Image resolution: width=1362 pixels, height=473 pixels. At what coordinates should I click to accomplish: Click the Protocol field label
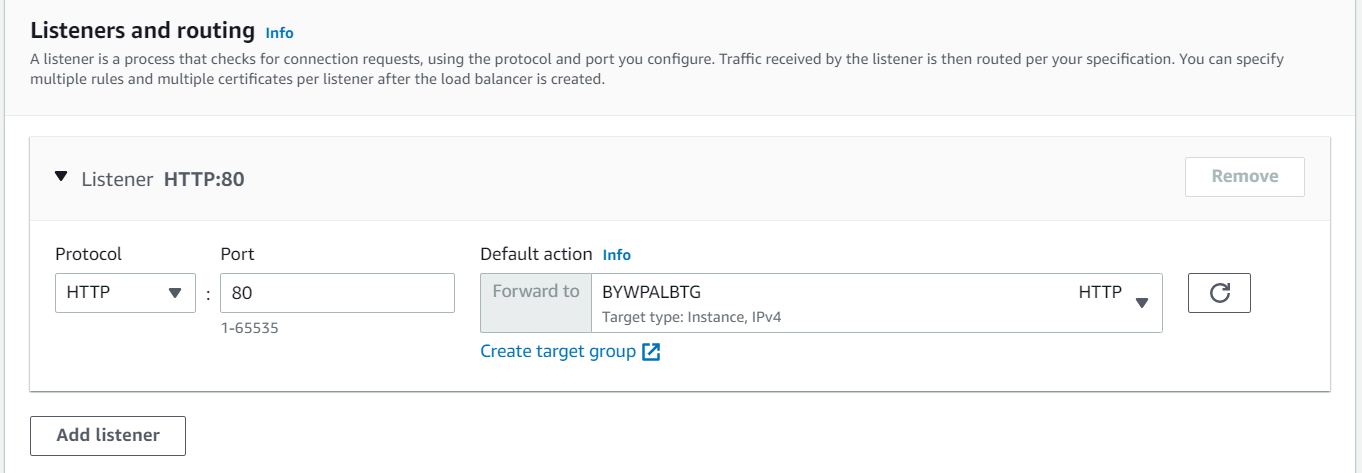(x=88, y=254)
